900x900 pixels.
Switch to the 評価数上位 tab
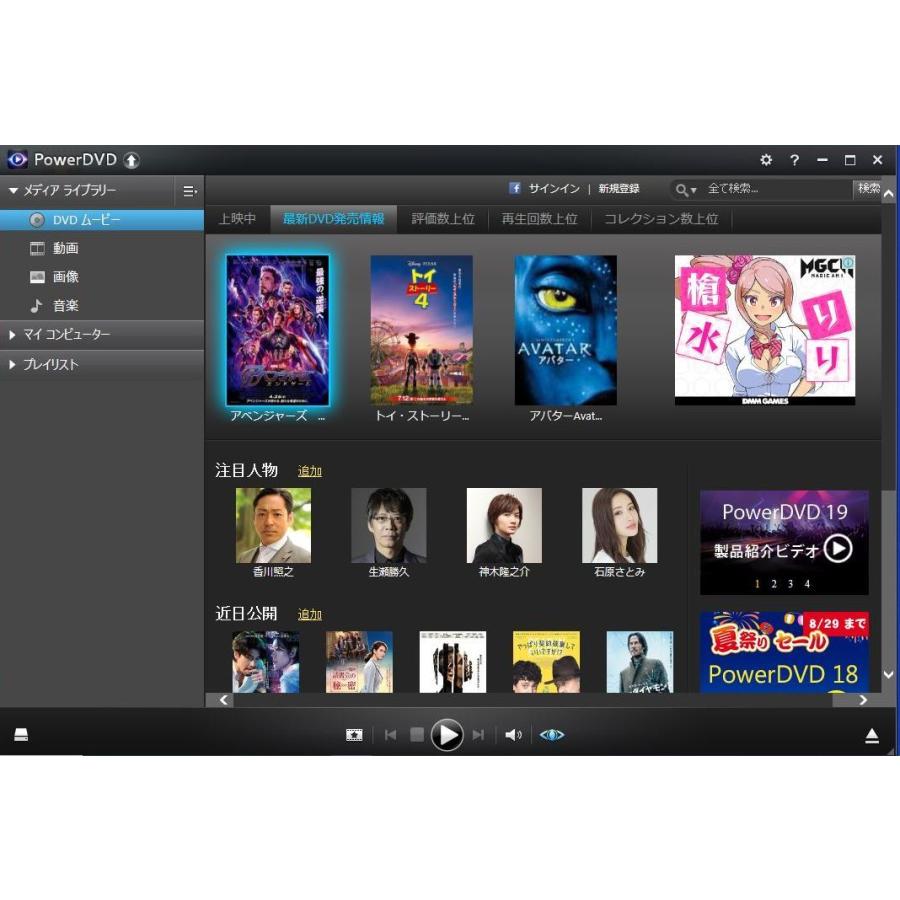[x=443, y=218]
